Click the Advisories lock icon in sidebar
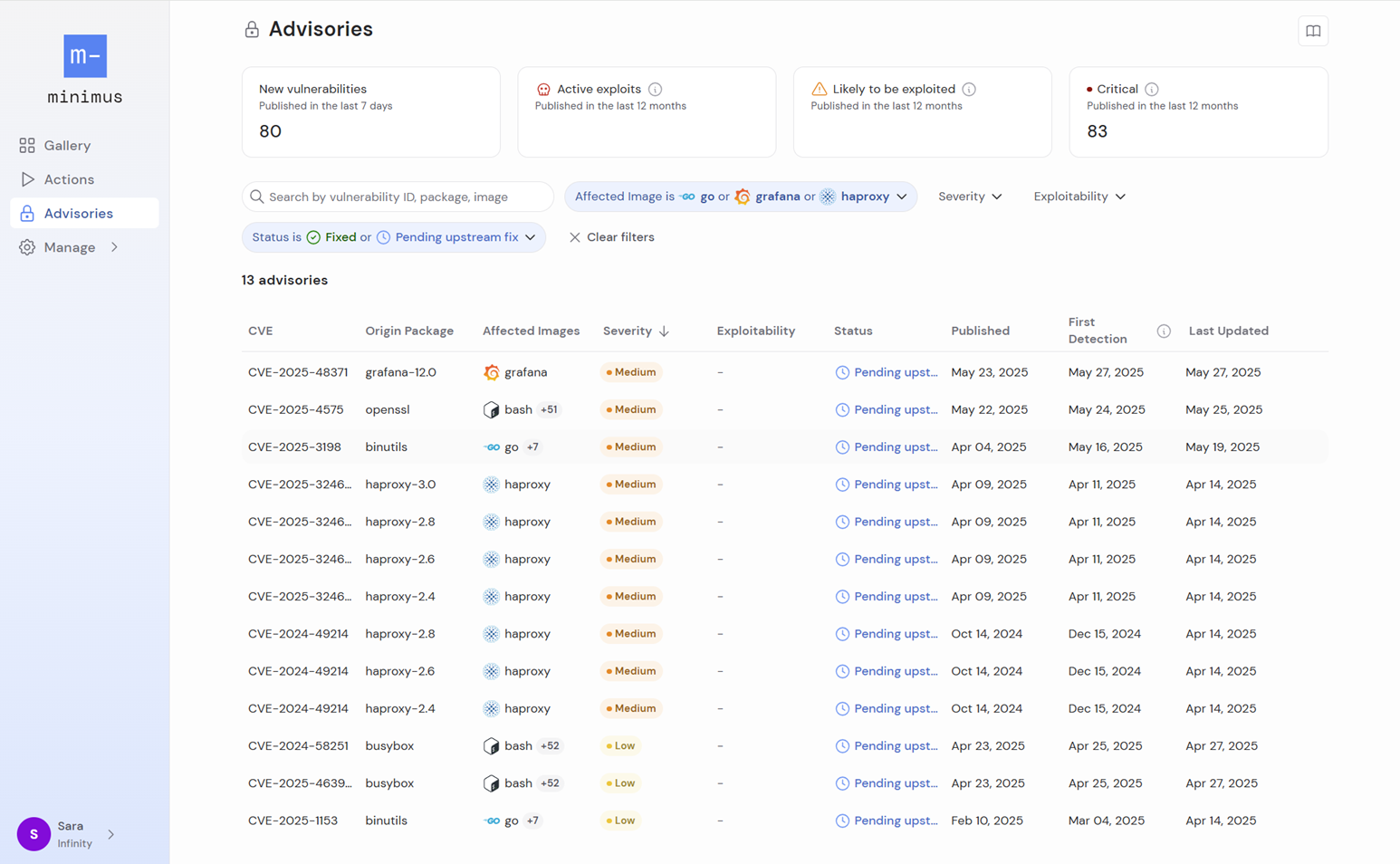 pos(27,214)
